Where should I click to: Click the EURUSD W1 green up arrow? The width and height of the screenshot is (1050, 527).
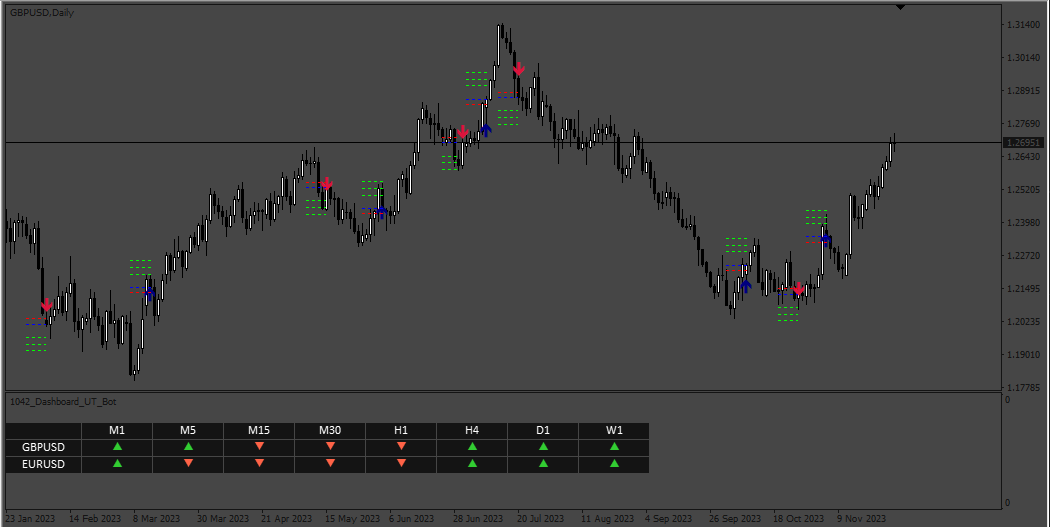coord(614,463)
